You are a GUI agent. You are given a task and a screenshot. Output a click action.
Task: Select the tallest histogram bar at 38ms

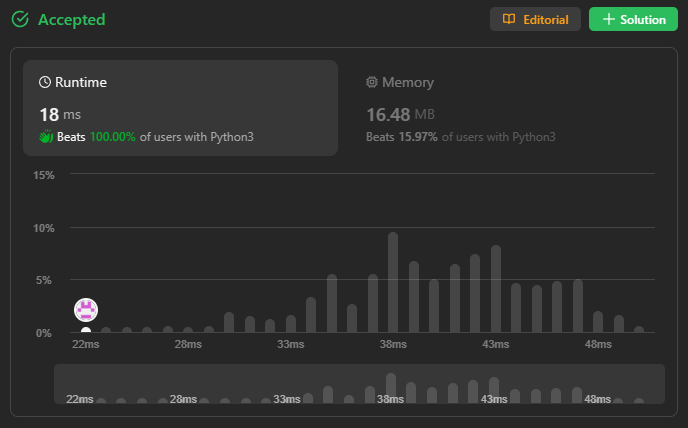[393, 282]
